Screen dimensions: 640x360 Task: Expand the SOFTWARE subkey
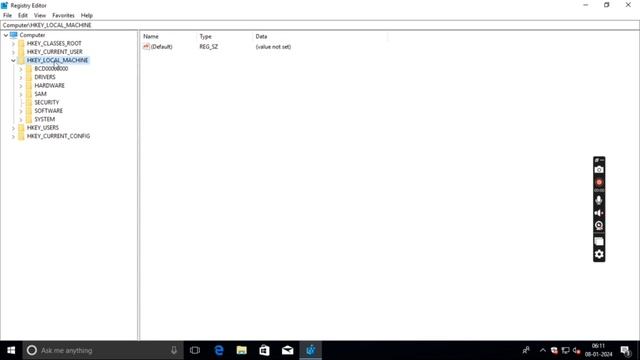coord(21,111)
